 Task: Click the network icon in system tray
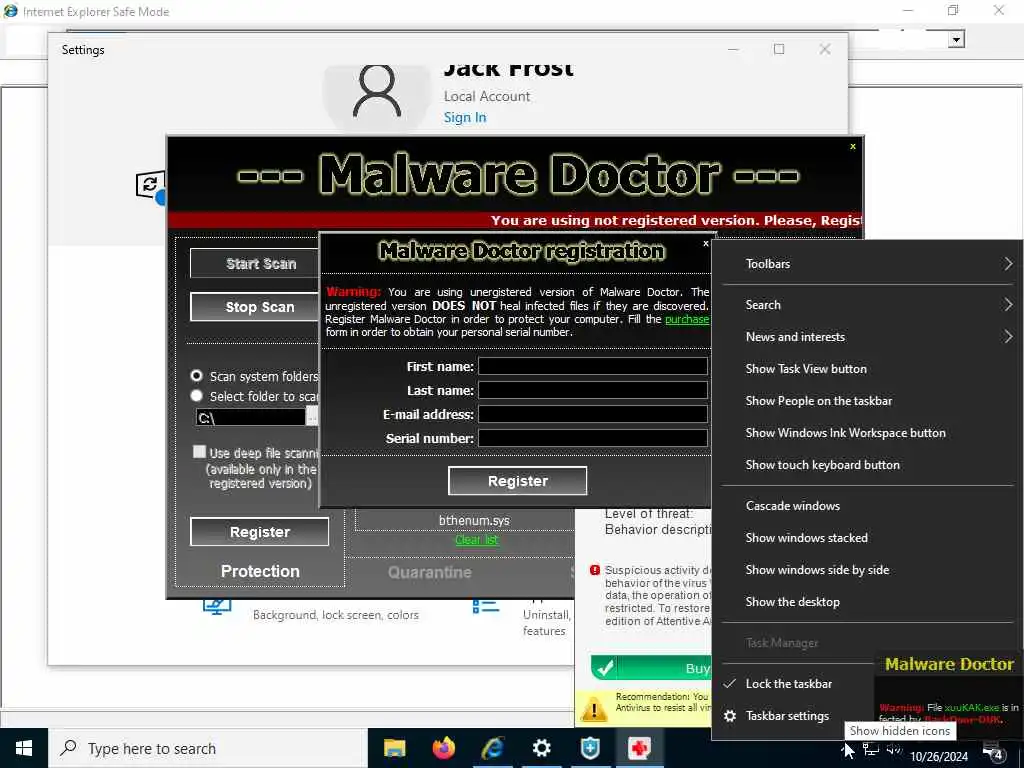click(x=871, y=750)
